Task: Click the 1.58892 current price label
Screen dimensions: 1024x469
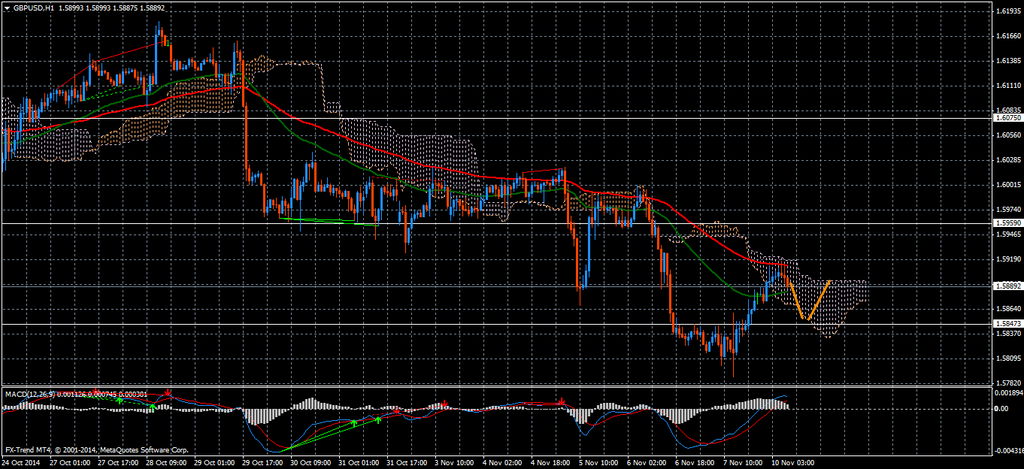Action: 1007,286
